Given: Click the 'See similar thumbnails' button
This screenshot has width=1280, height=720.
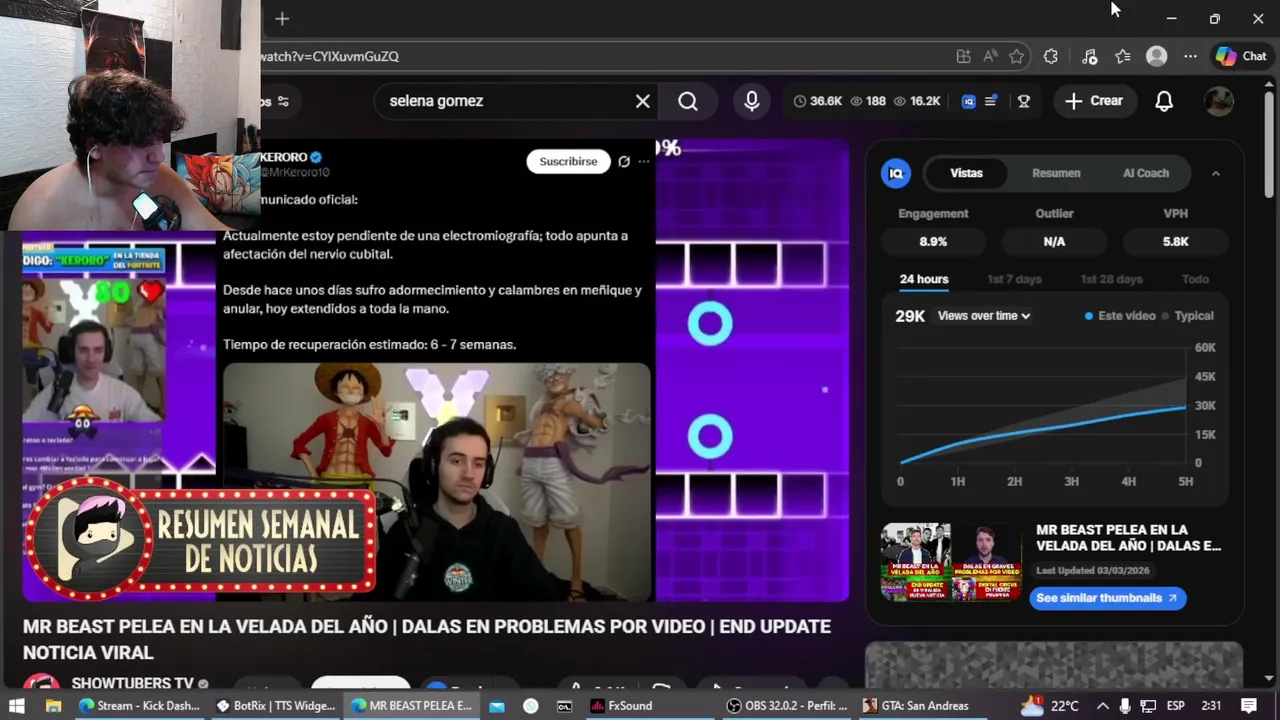Looking at the screenshot, I should pos(1108,598).
